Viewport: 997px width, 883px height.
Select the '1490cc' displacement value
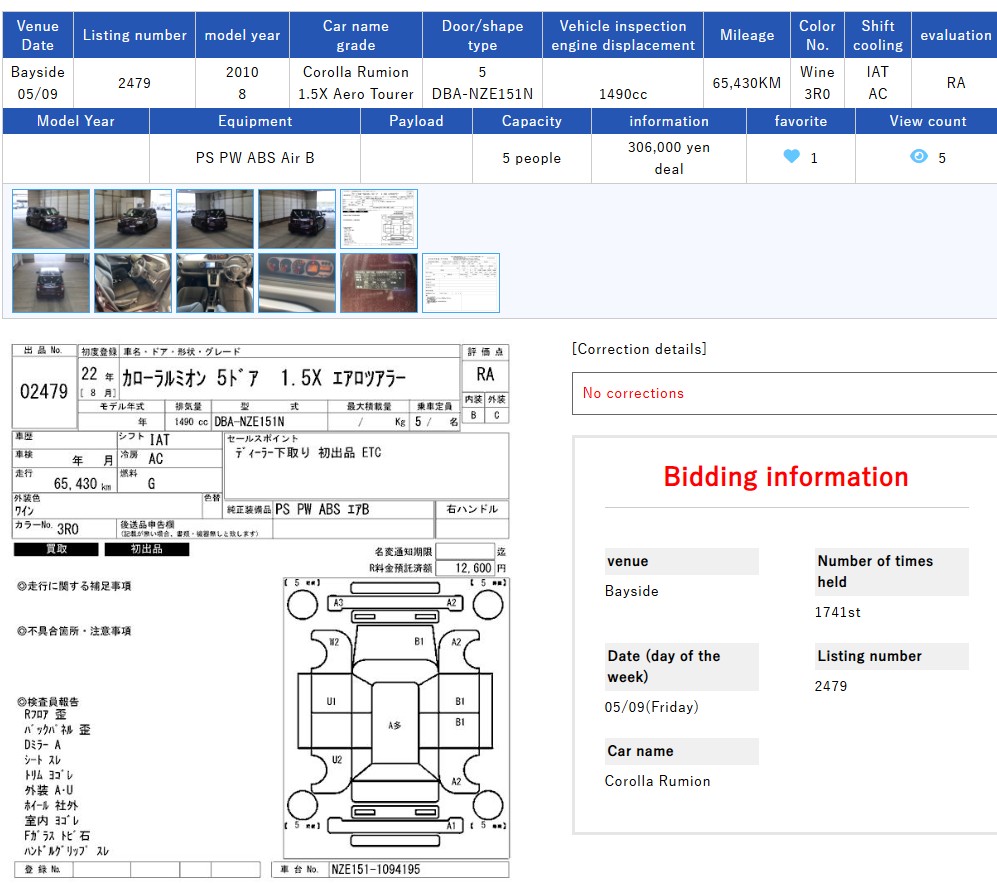(622, 94)
